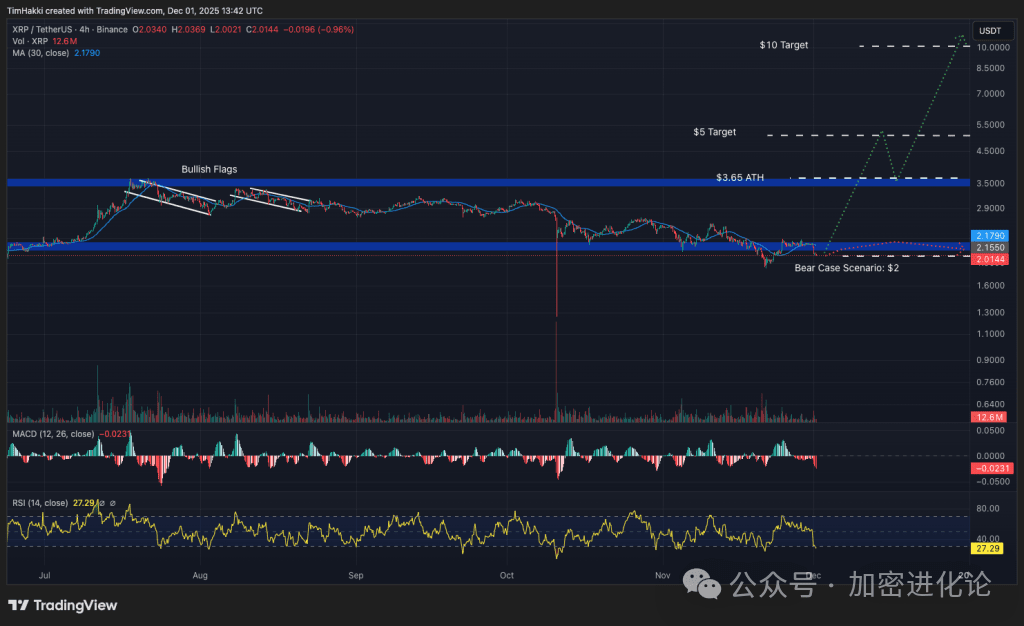This screenshot has width=1024, height=626.
Task: Click the Vol · XRP legend entry
Action: pos(30,41)
